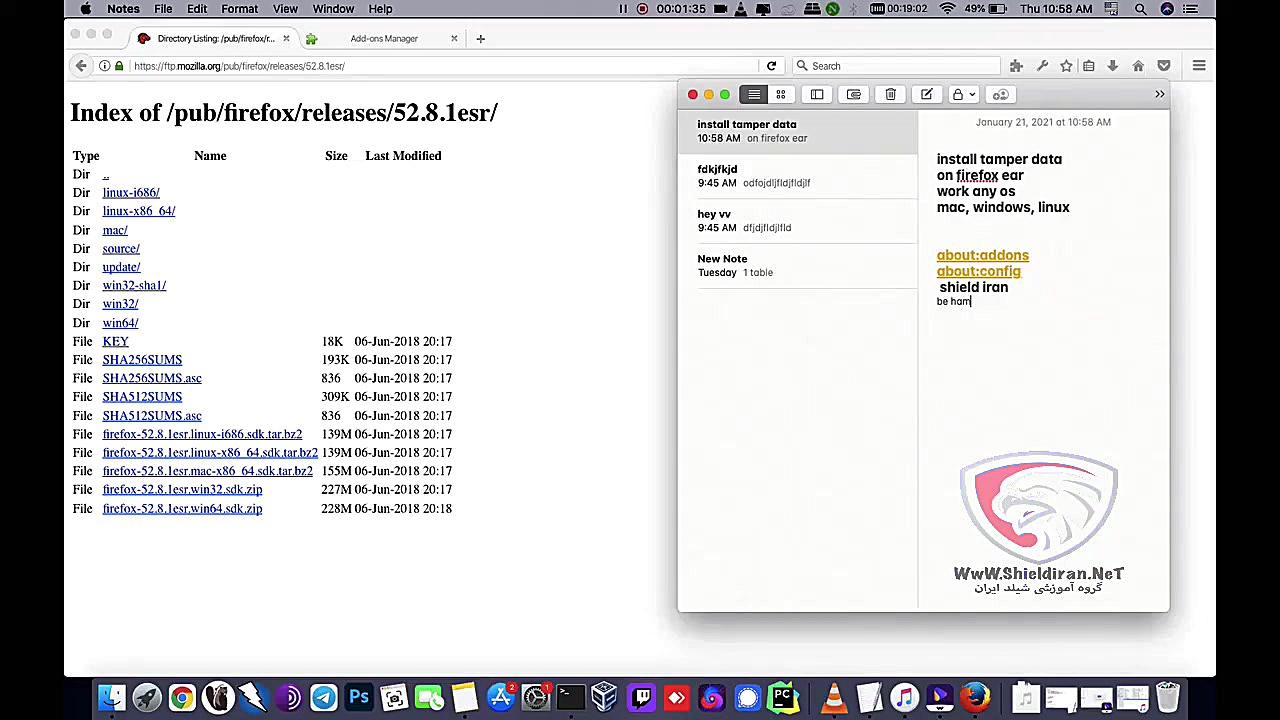Open Photoshop from the Dock
The height and width of the screenshot is (720, 1280).
[x=359, y=697]
